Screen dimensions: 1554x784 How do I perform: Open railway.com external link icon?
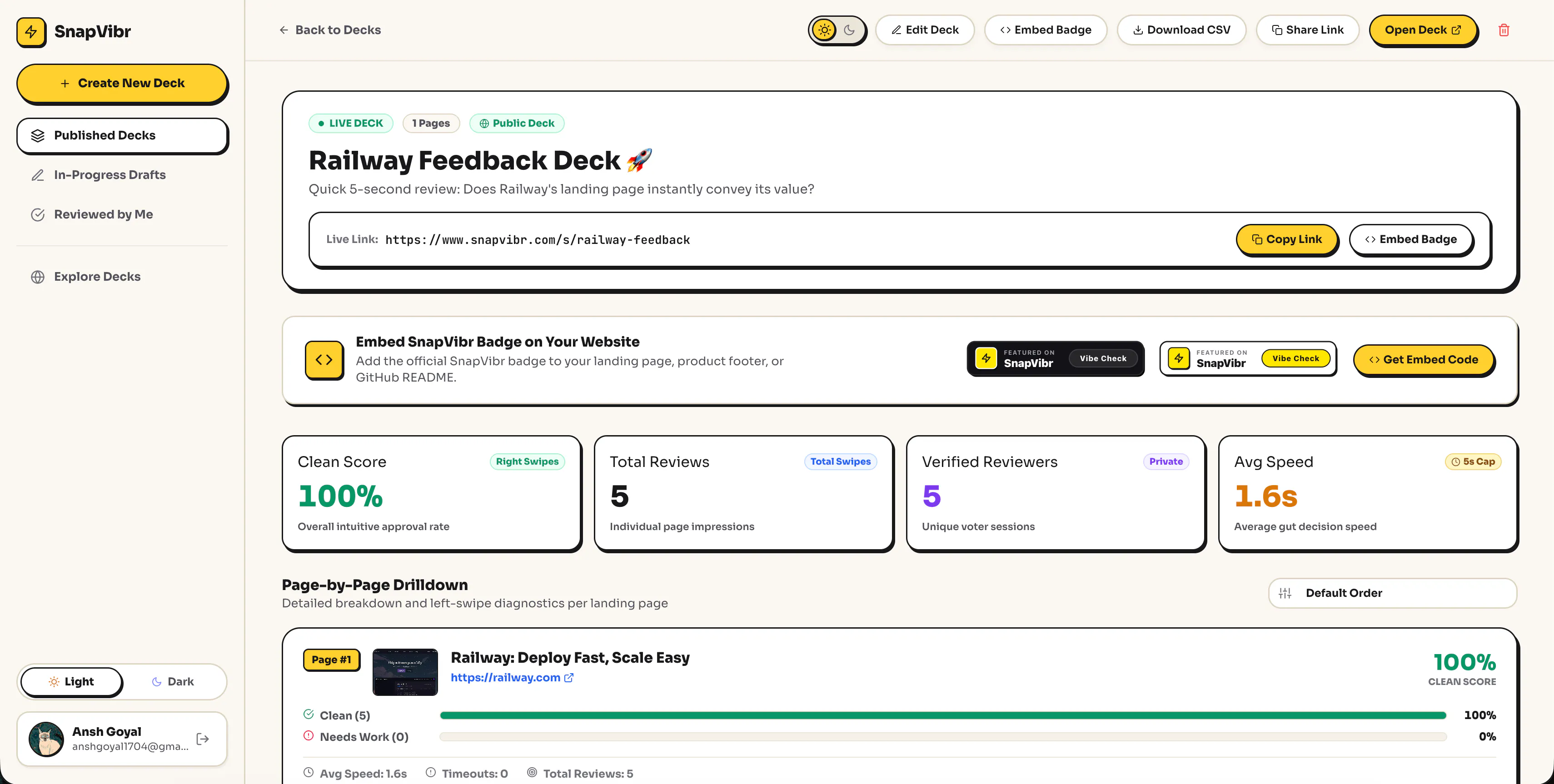(569, 678)
